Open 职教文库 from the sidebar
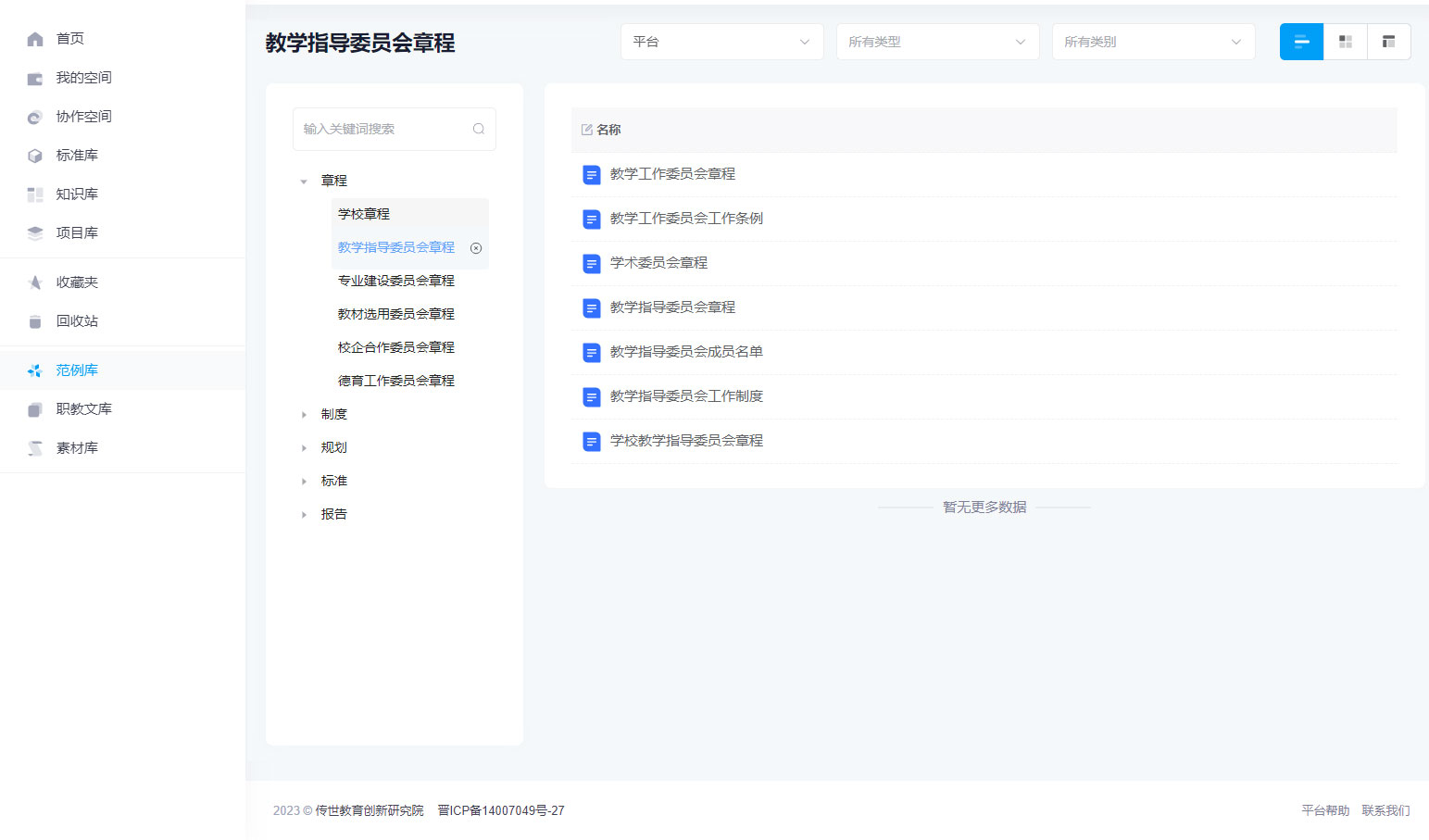Screen dimensions: 1429x840 83,409
